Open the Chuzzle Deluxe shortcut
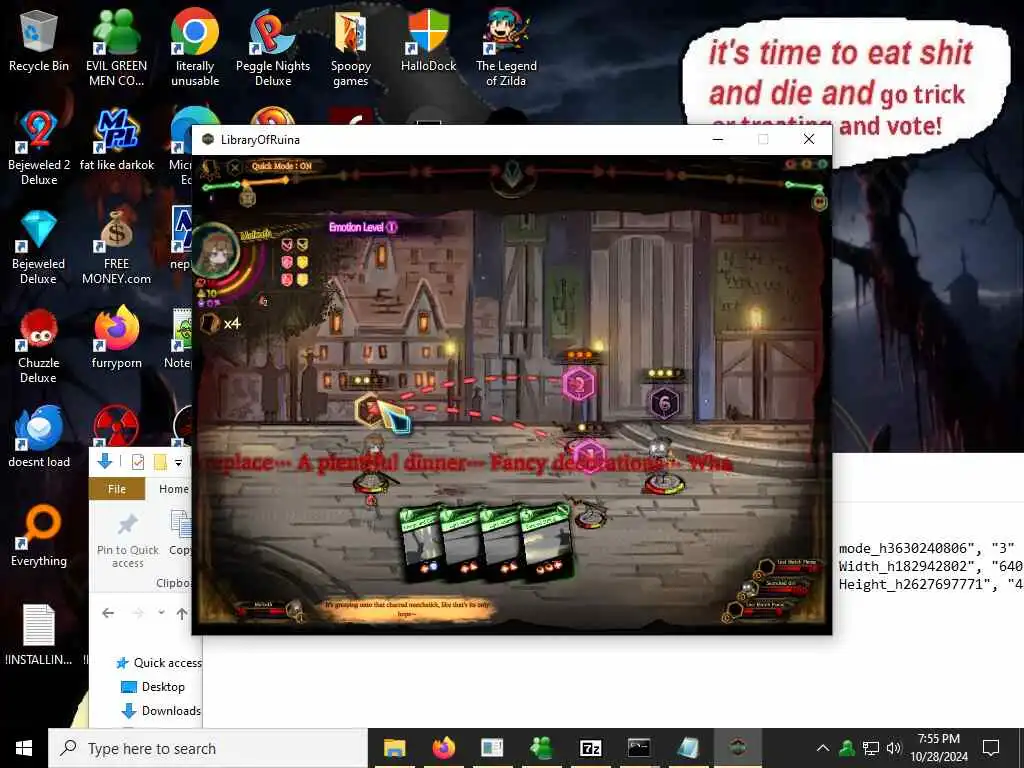This screenshot has width=1024, height=768. (39, 346)
